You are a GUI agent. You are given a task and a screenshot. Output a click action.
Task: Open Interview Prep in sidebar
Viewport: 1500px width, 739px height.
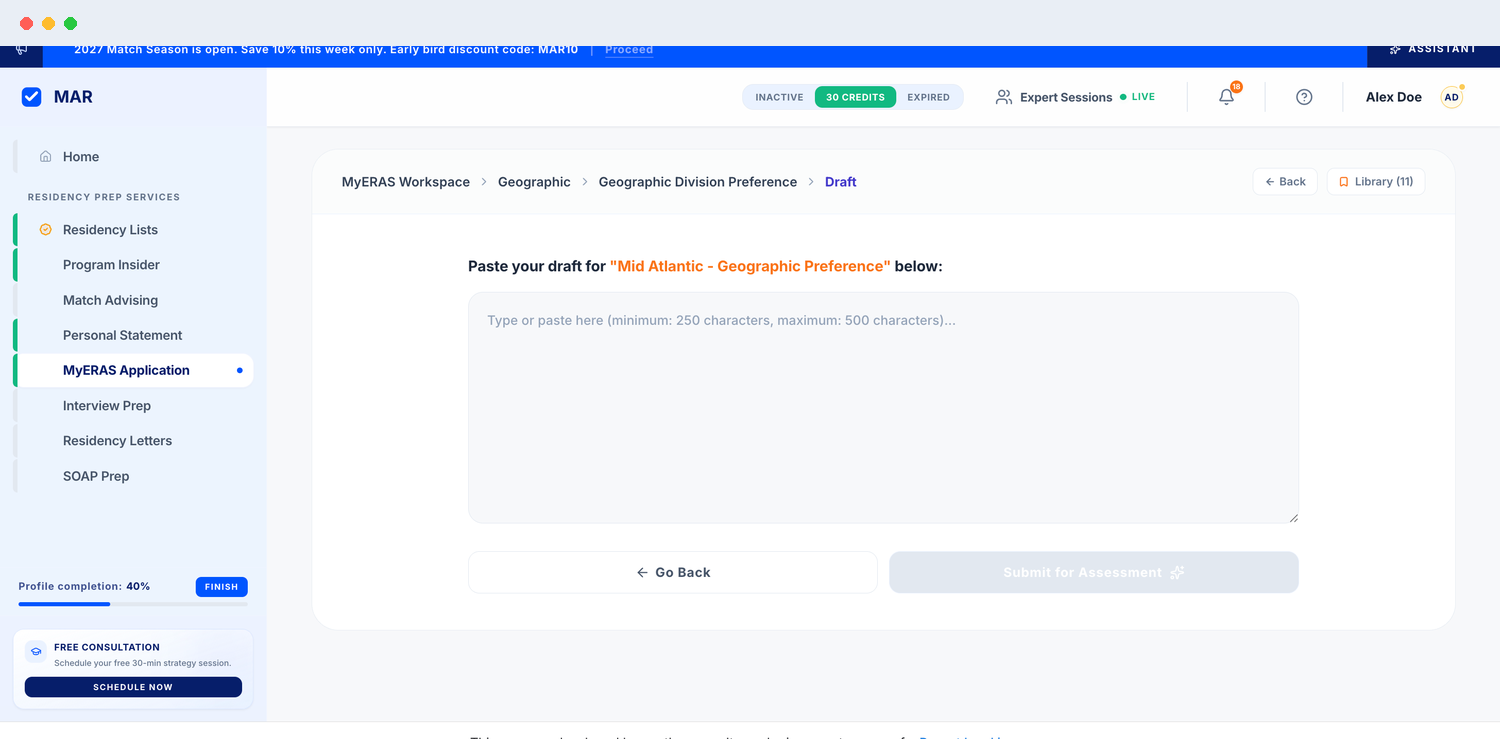[x=133, y=406]
